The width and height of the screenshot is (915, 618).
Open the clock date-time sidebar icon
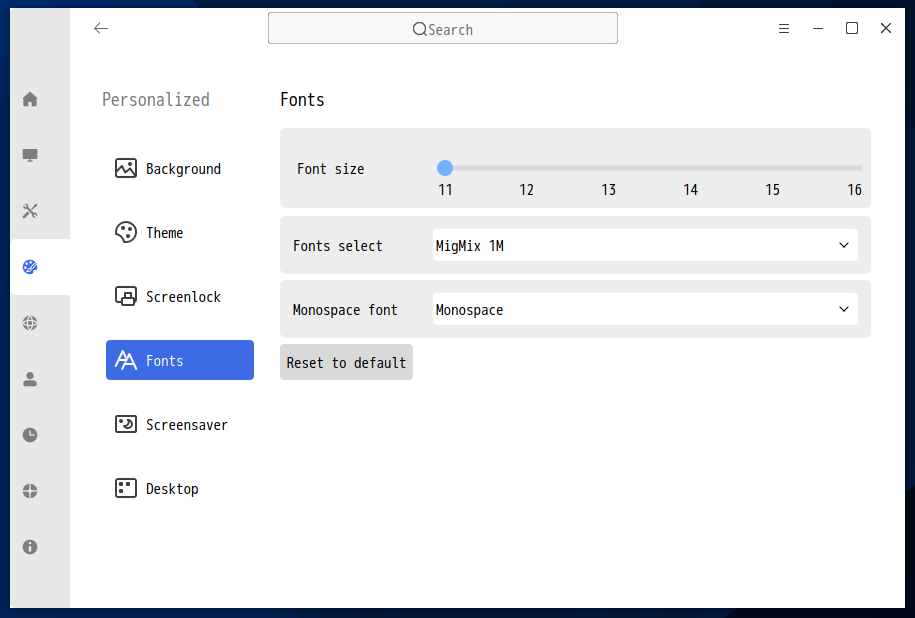30,435
